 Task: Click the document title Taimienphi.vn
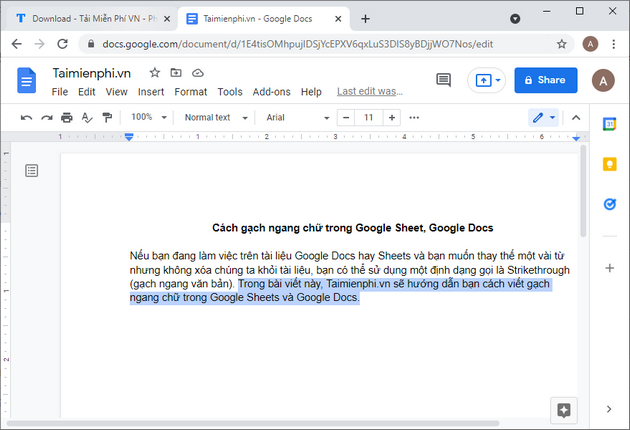pos(92,73)
